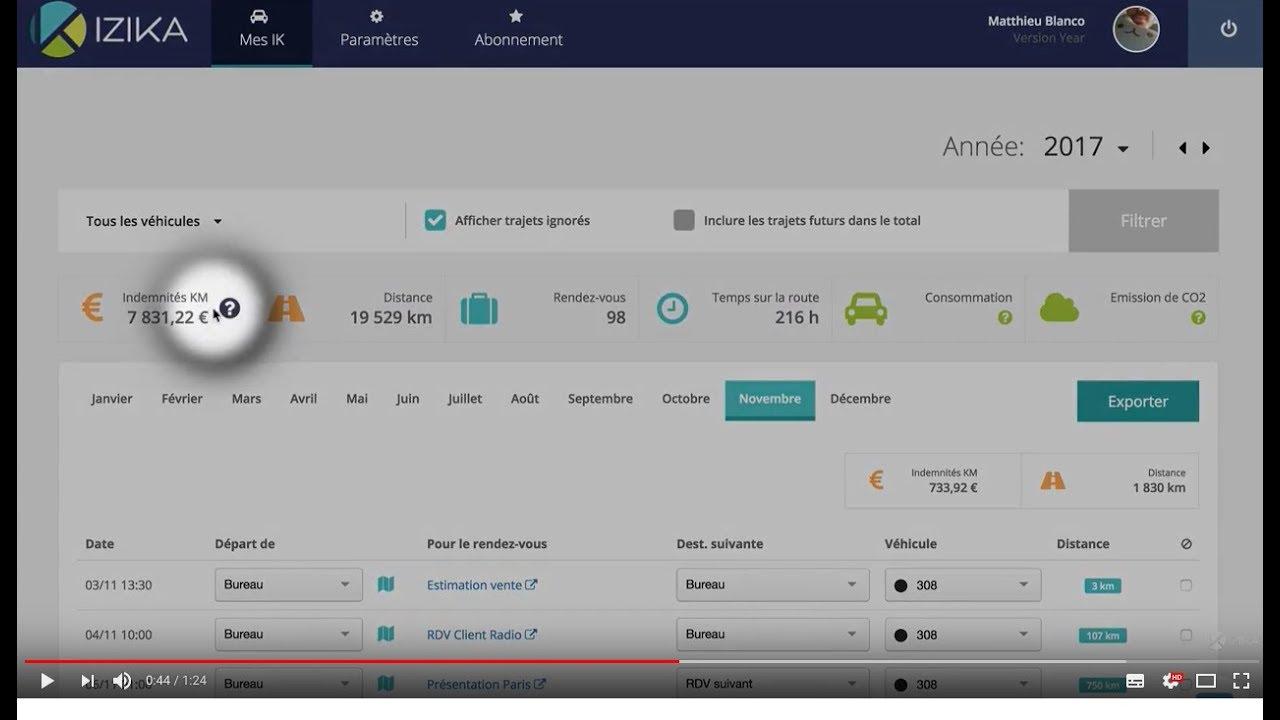This screenshot has width=1280, height=720.
Task: Switch to the Paramètres tab
Action: pyautogui.click(x=379, y=30)
